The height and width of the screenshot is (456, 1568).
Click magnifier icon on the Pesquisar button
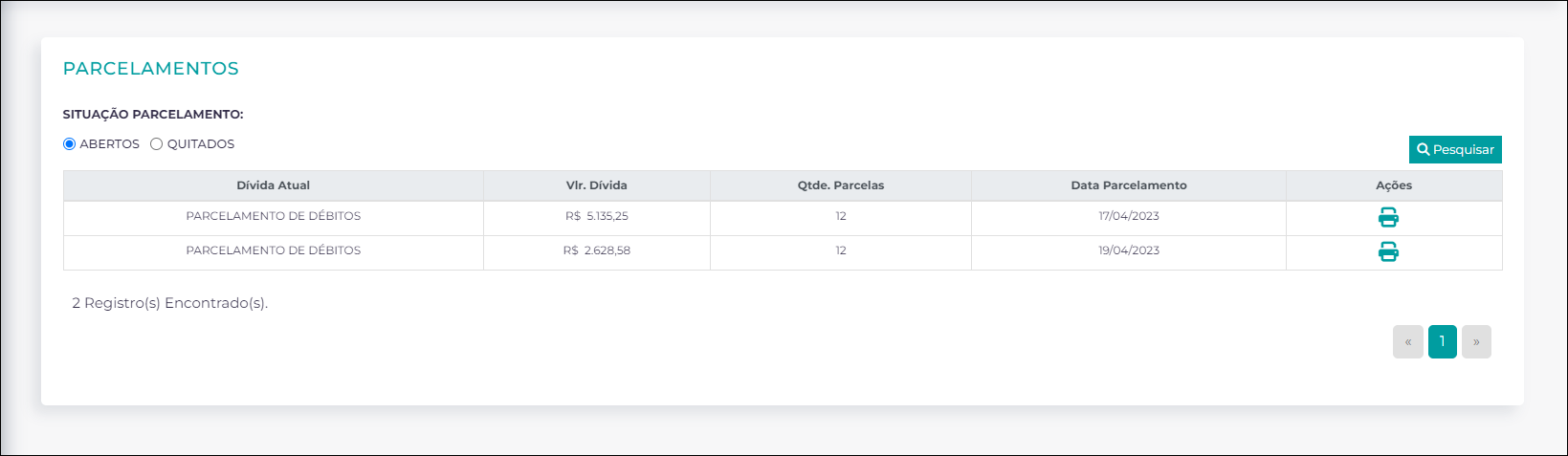click(1424, 150)
